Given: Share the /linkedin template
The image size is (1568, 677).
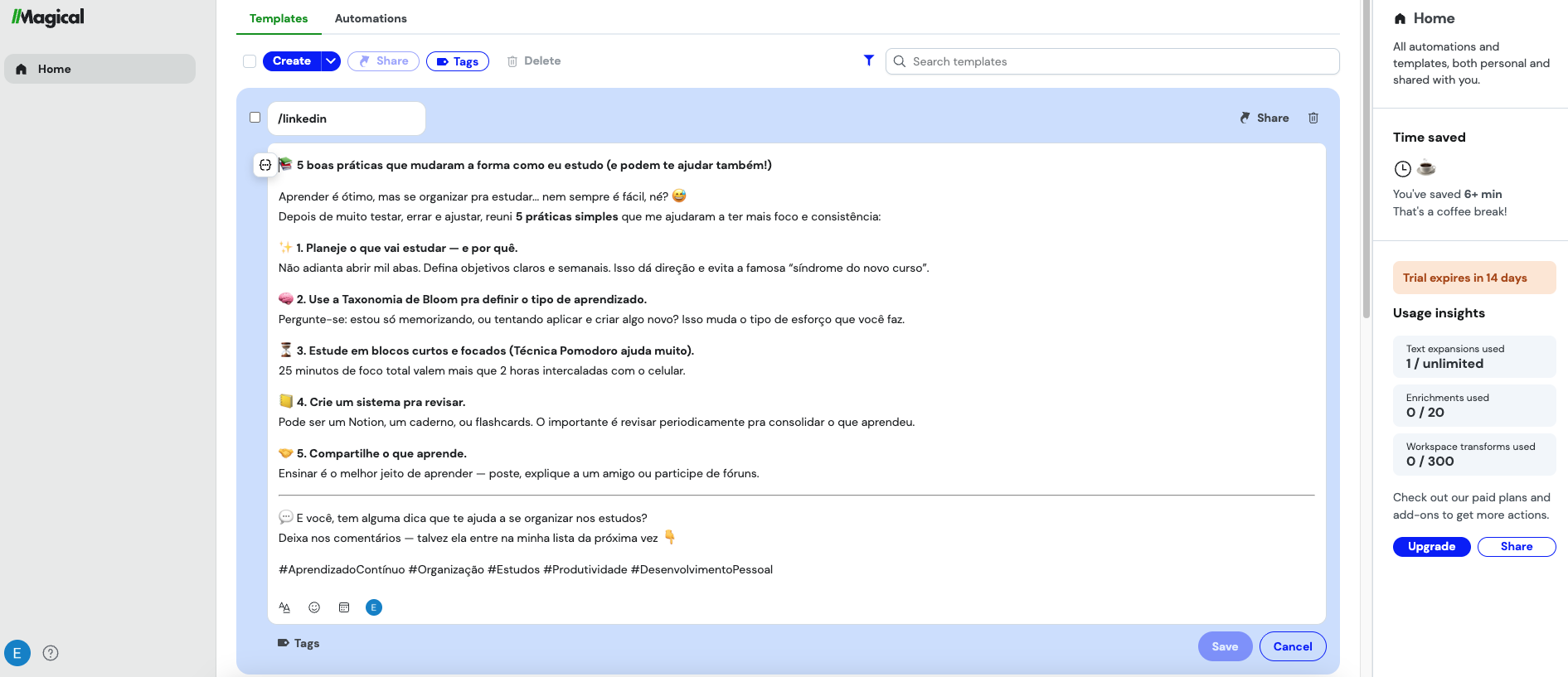Looking at the screenshot, I should click(1265, 118).
